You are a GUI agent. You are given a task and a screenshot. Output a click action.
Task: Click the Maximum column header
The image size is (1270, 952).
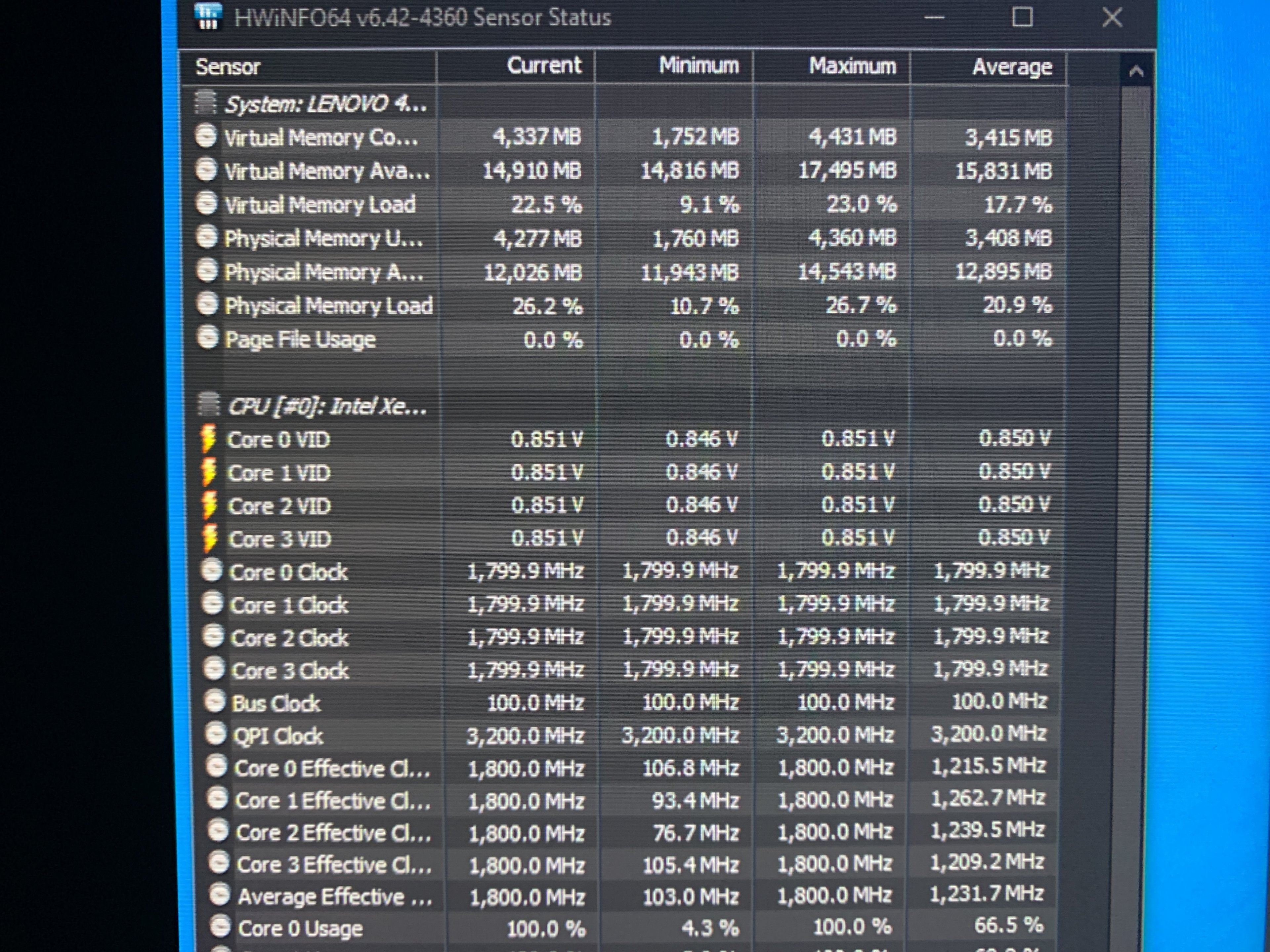[852, 66]
